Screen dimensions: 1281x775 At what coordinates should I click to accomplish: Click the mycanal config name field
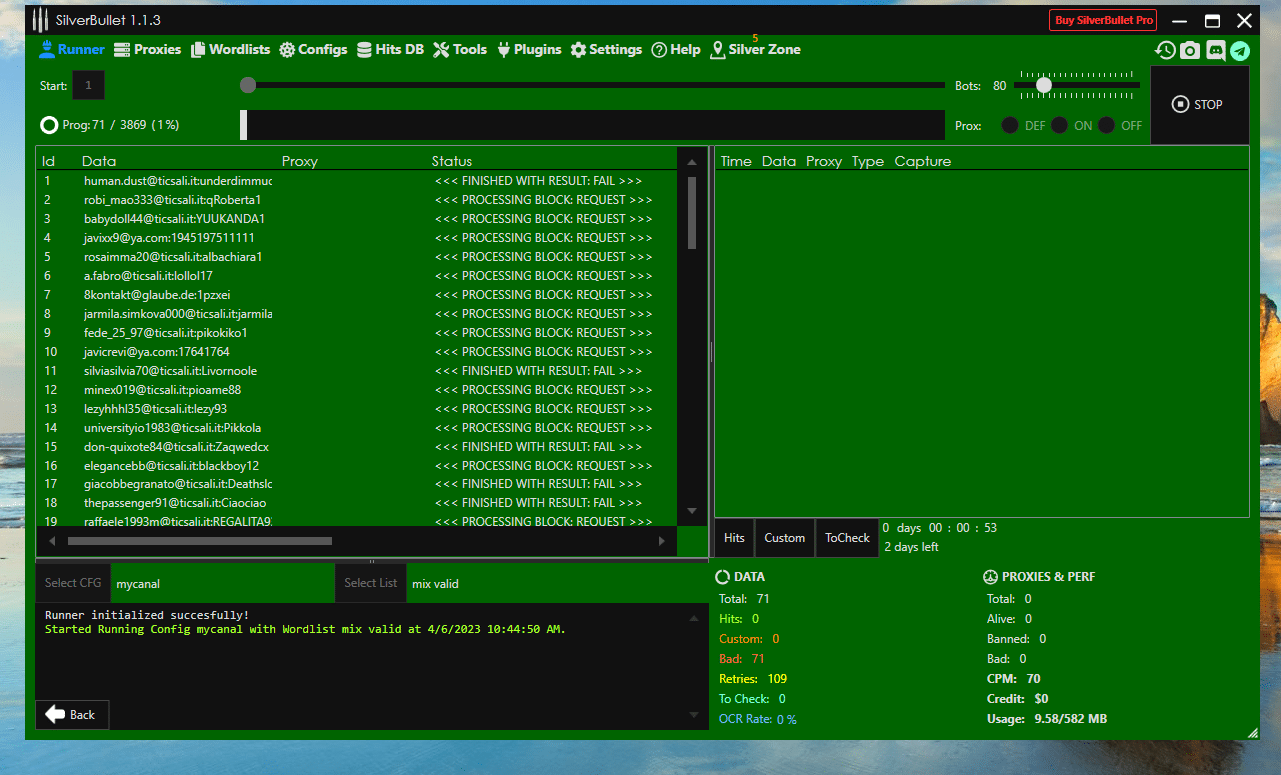tap(222, 583)
